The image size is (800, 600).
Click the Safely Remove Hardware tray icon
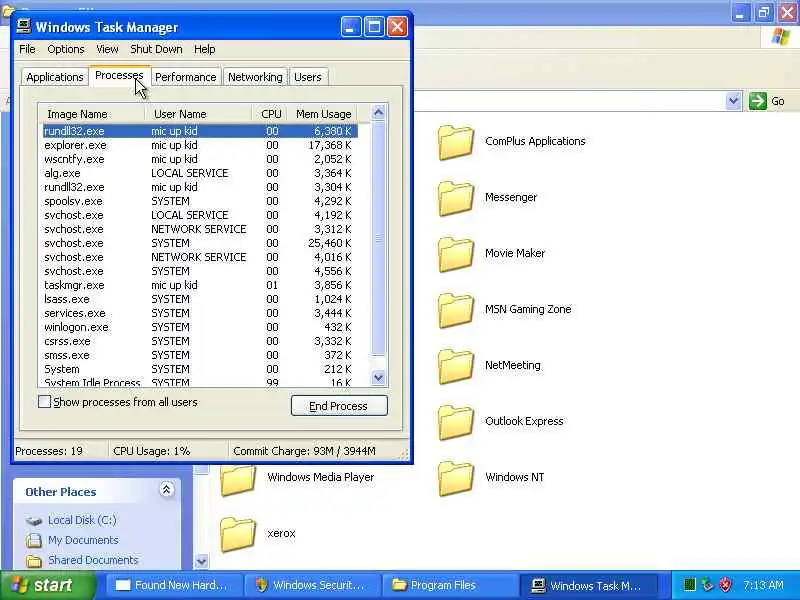707,585
